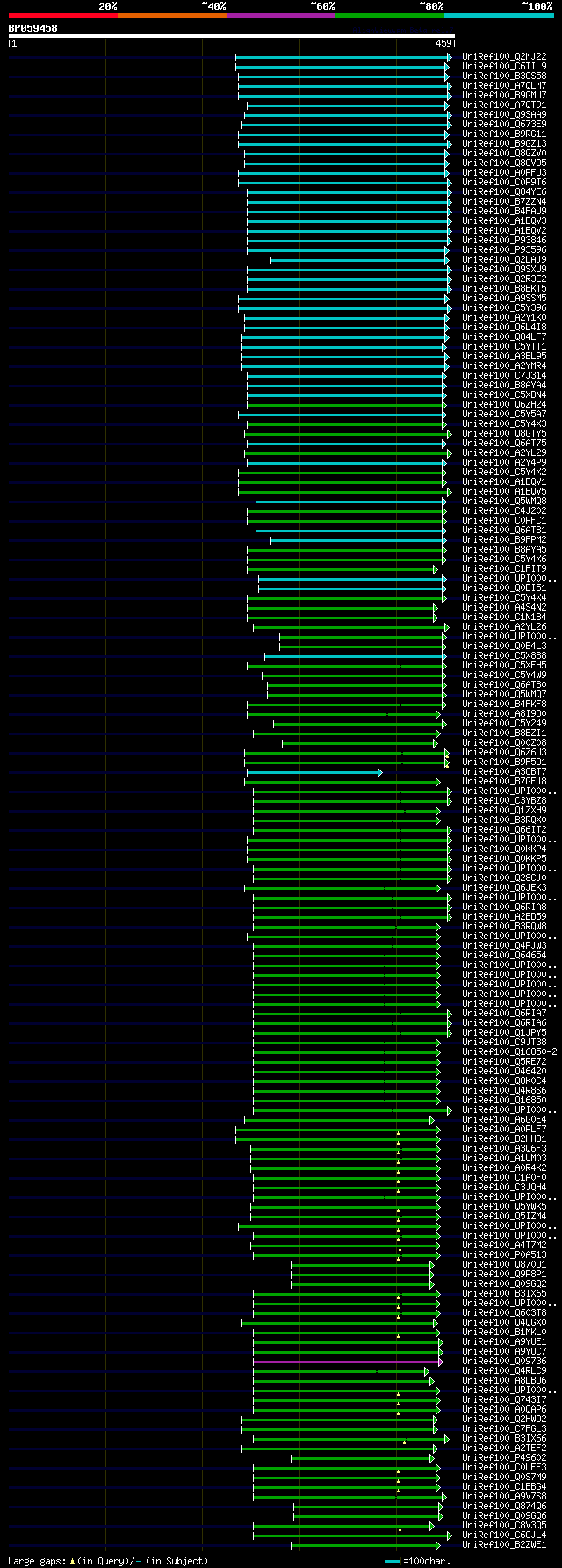Click the red 20% identity legend segment
The image size is (562, 1568).
pyautogui.click(x=63, y=16)
